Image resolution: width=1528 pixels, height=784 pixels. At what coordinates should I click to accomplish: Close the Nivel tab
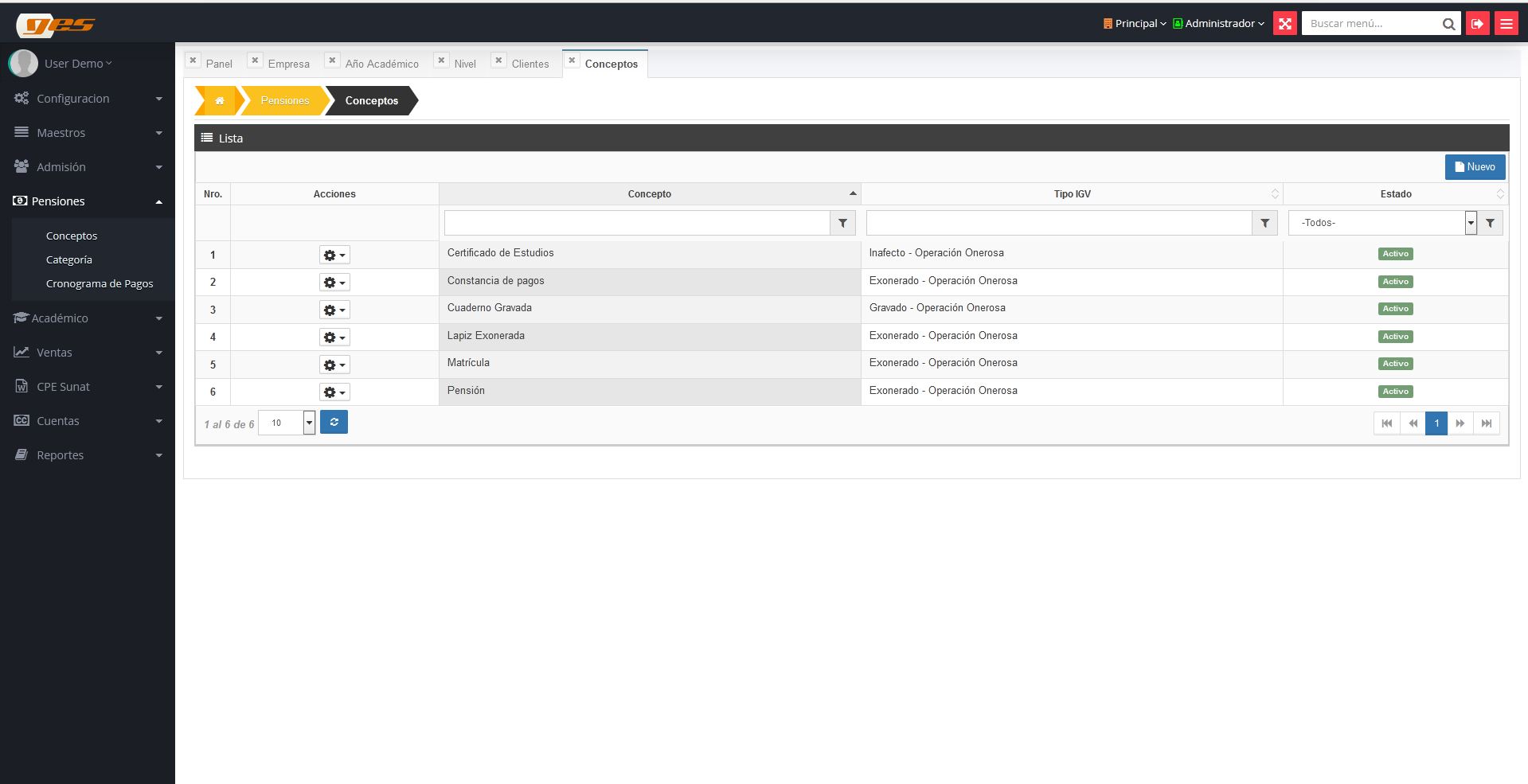(441, 60)
